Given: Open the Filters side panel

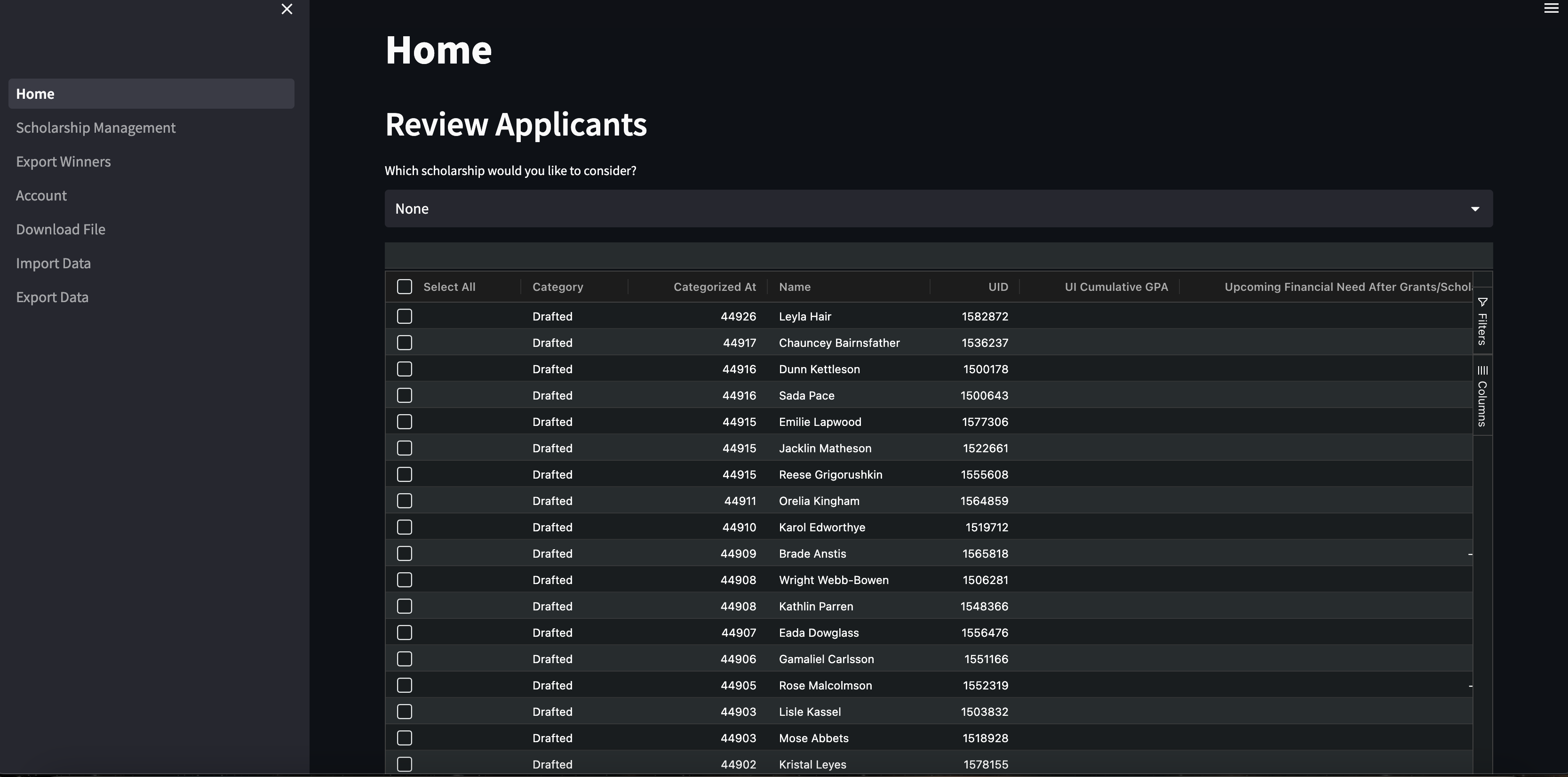Looking at the screenshot, I should (x=1482, y=321).
